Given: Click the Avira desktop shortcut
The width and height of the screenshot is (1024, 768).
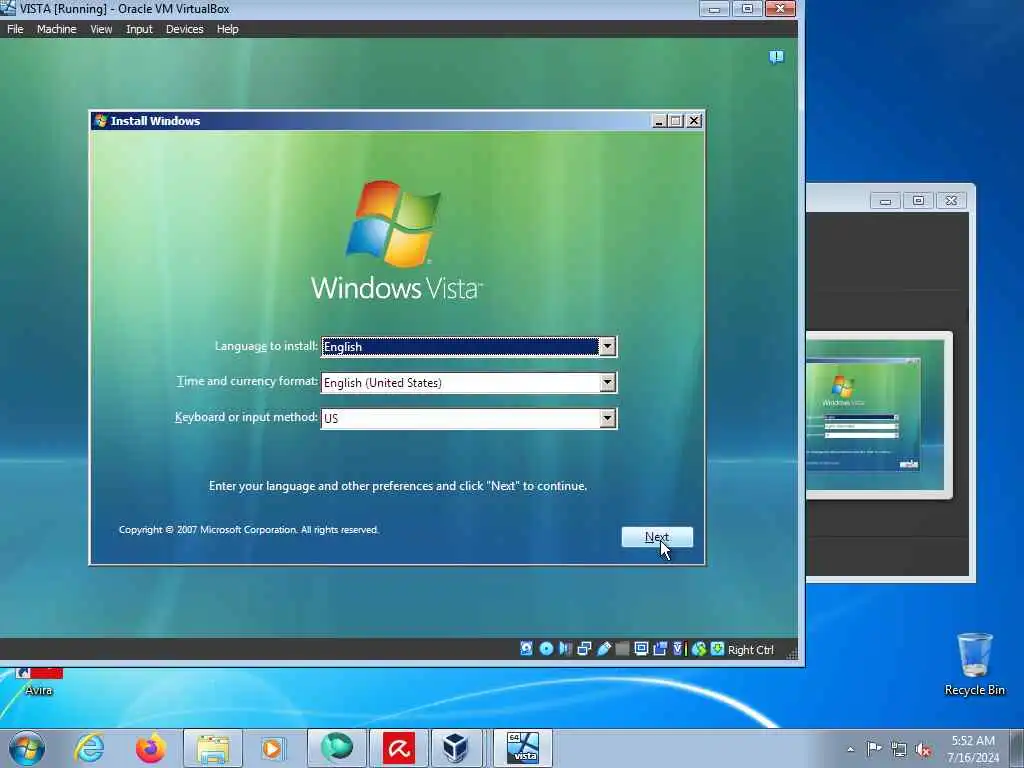Looking at the screenshot, I should [39, 681].
